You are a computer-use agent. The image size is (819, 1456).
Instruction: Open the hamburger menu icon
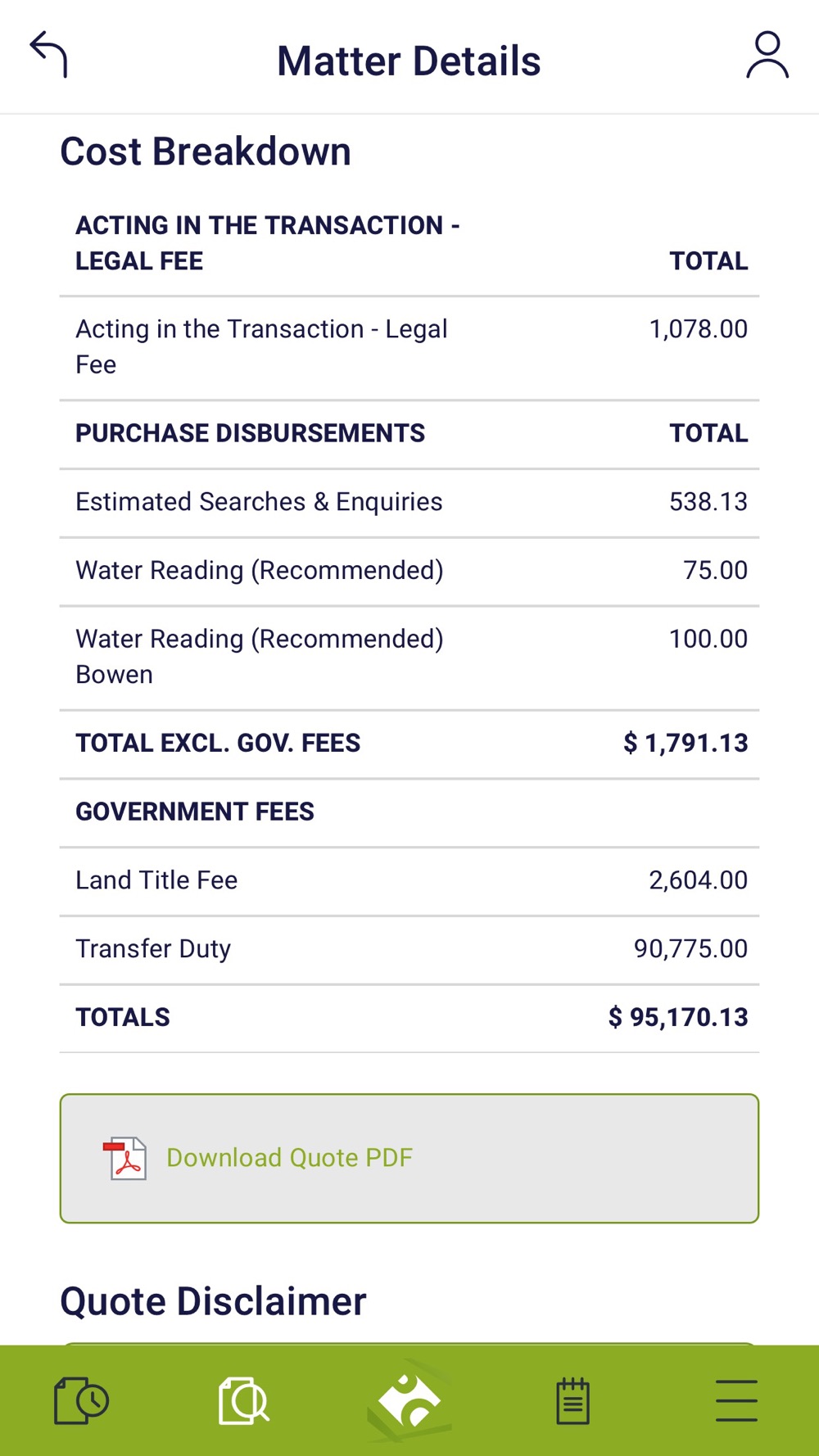tap(736, 1400)
